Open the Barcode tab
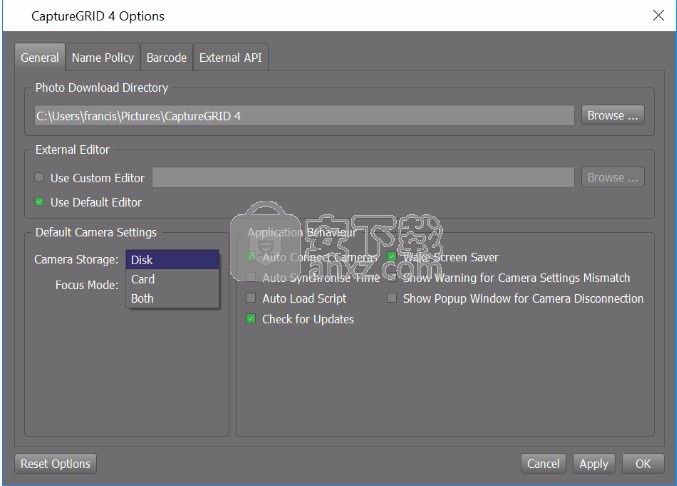Screen dimensions: 677x486 tap(167, 57)
